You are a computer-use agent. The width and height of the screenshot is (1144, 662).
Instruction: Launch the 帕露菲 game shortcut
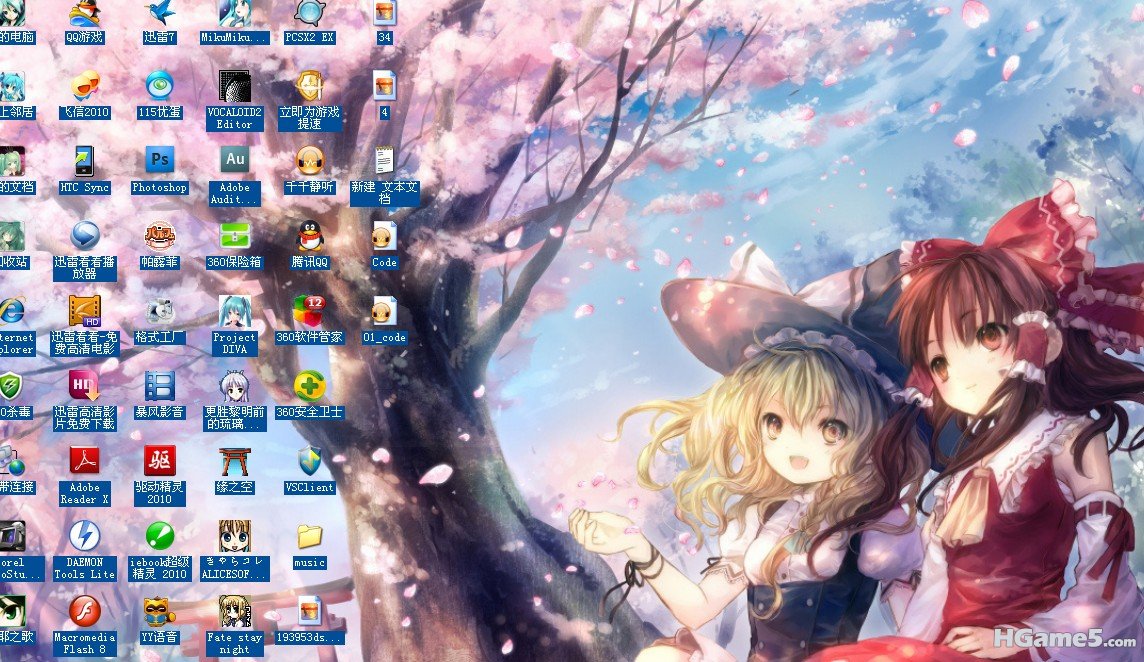point(160,236)
